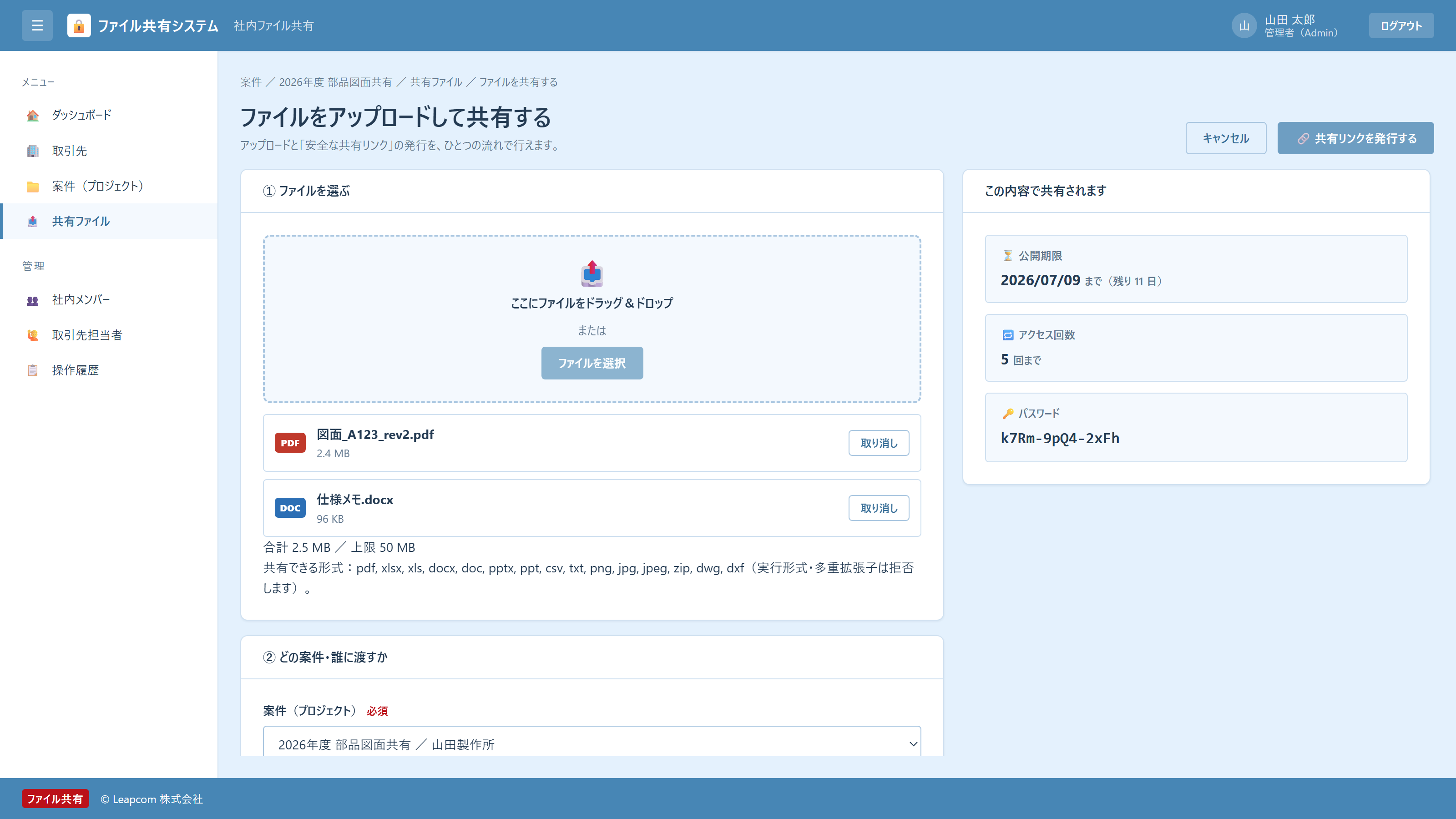Click the red ファイル共有 footer badge
1456x819 pixels.
55,799
